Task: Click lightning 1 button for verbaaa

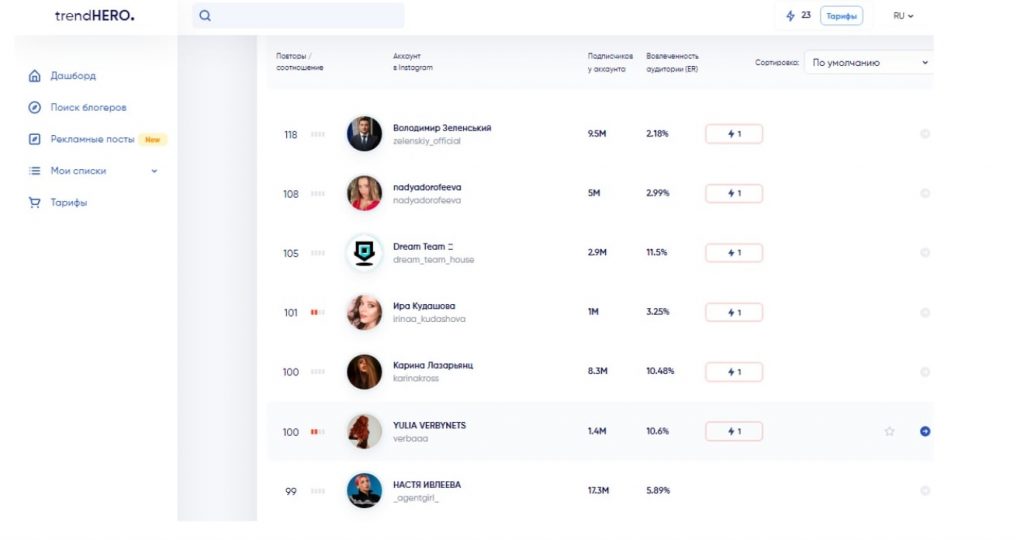Action: coord(734,431)
